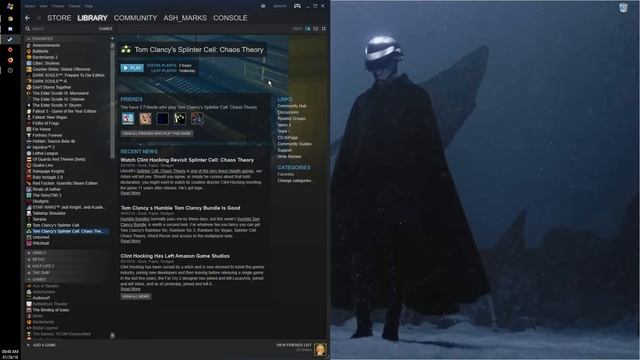
Task: Select Terraria in the game list
Action: click(40, 219)
